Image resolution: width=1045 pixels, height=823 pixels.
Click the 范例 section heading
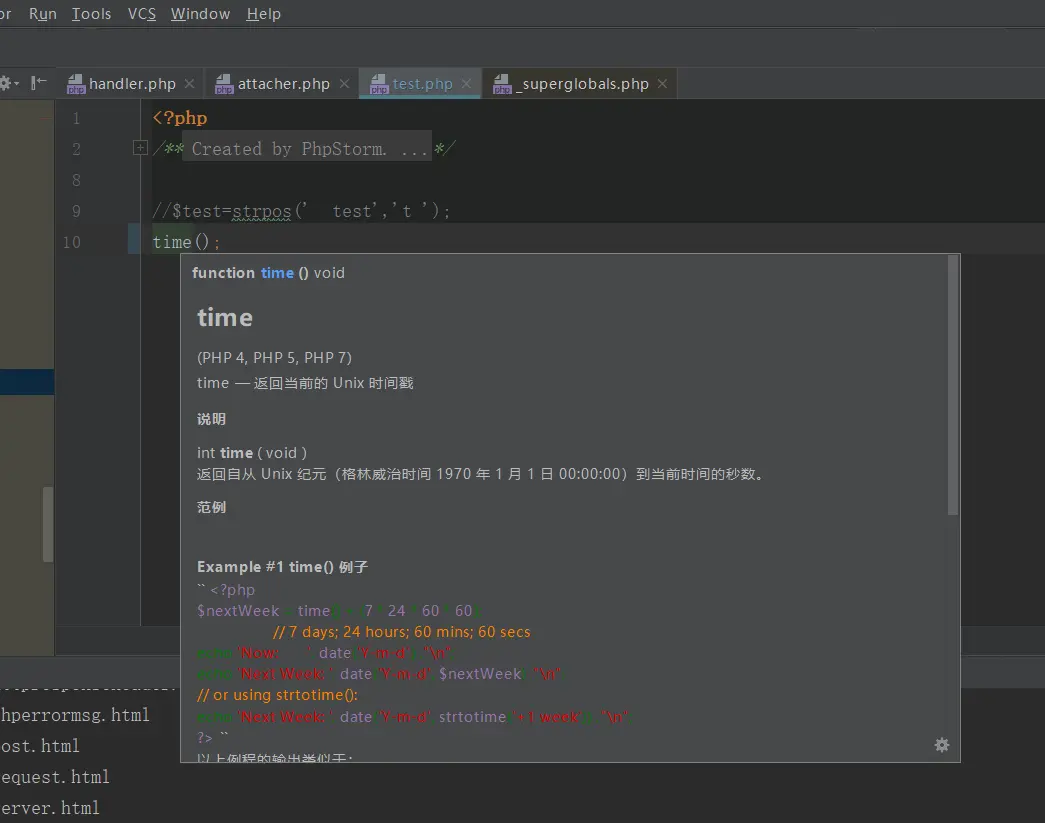[x=211, y=507]
